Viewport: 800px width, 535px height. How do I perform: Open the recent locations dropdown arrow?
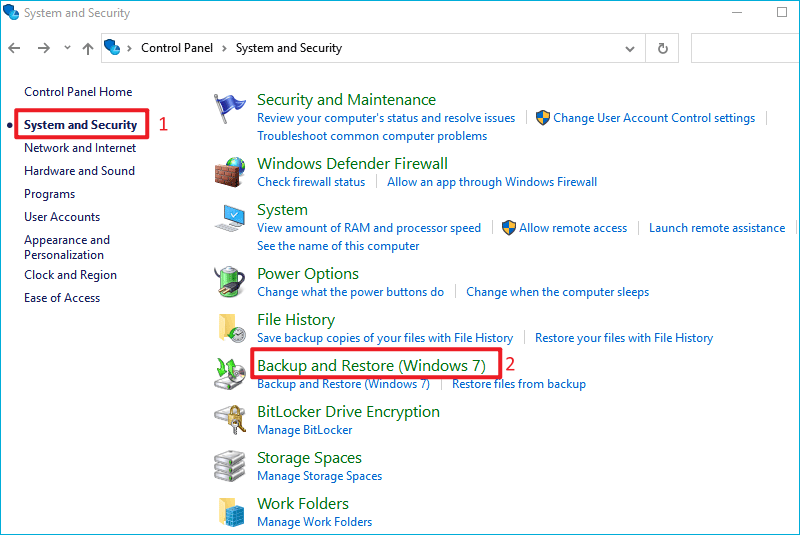67,48
